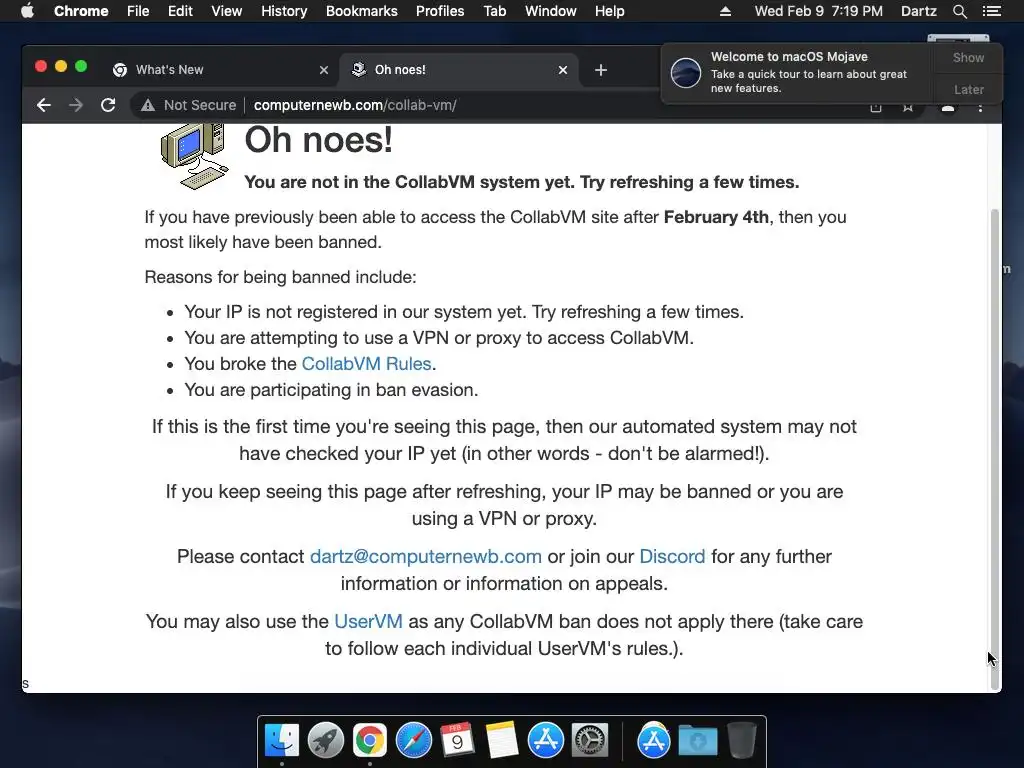Open the Bookmarks menu
This screenshot has width=1024, height=768.
[x=362, y=11]
